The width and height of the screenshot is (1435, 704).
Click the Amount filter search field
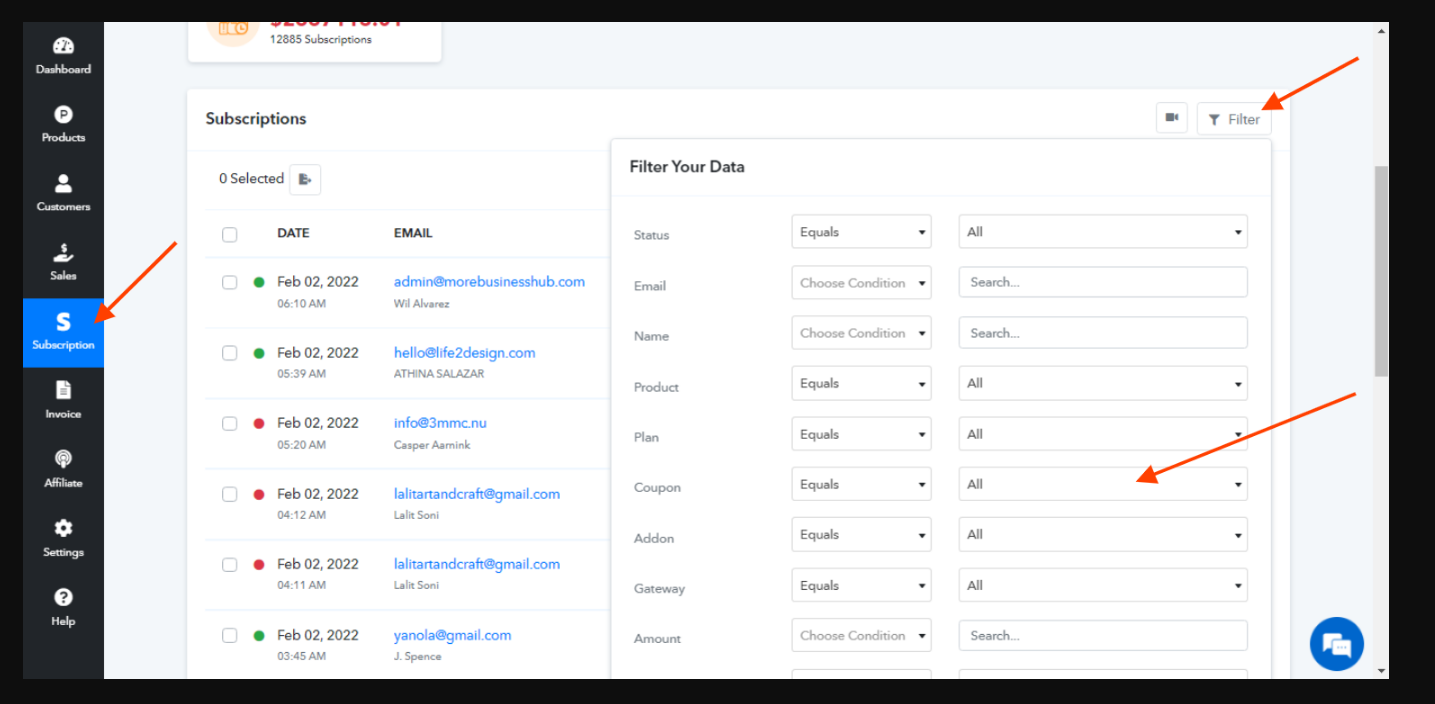1103,636
